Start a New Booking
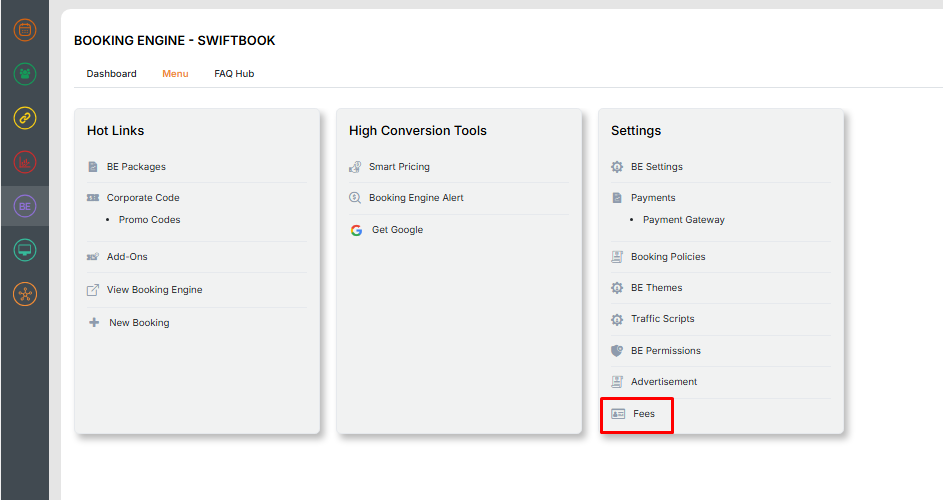 click(139, 323)
